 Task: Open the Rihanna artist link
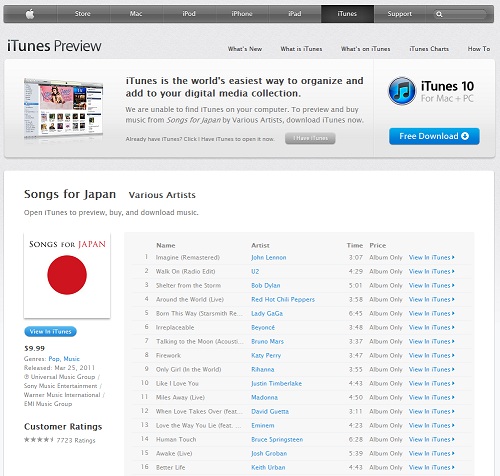[263, 370]
